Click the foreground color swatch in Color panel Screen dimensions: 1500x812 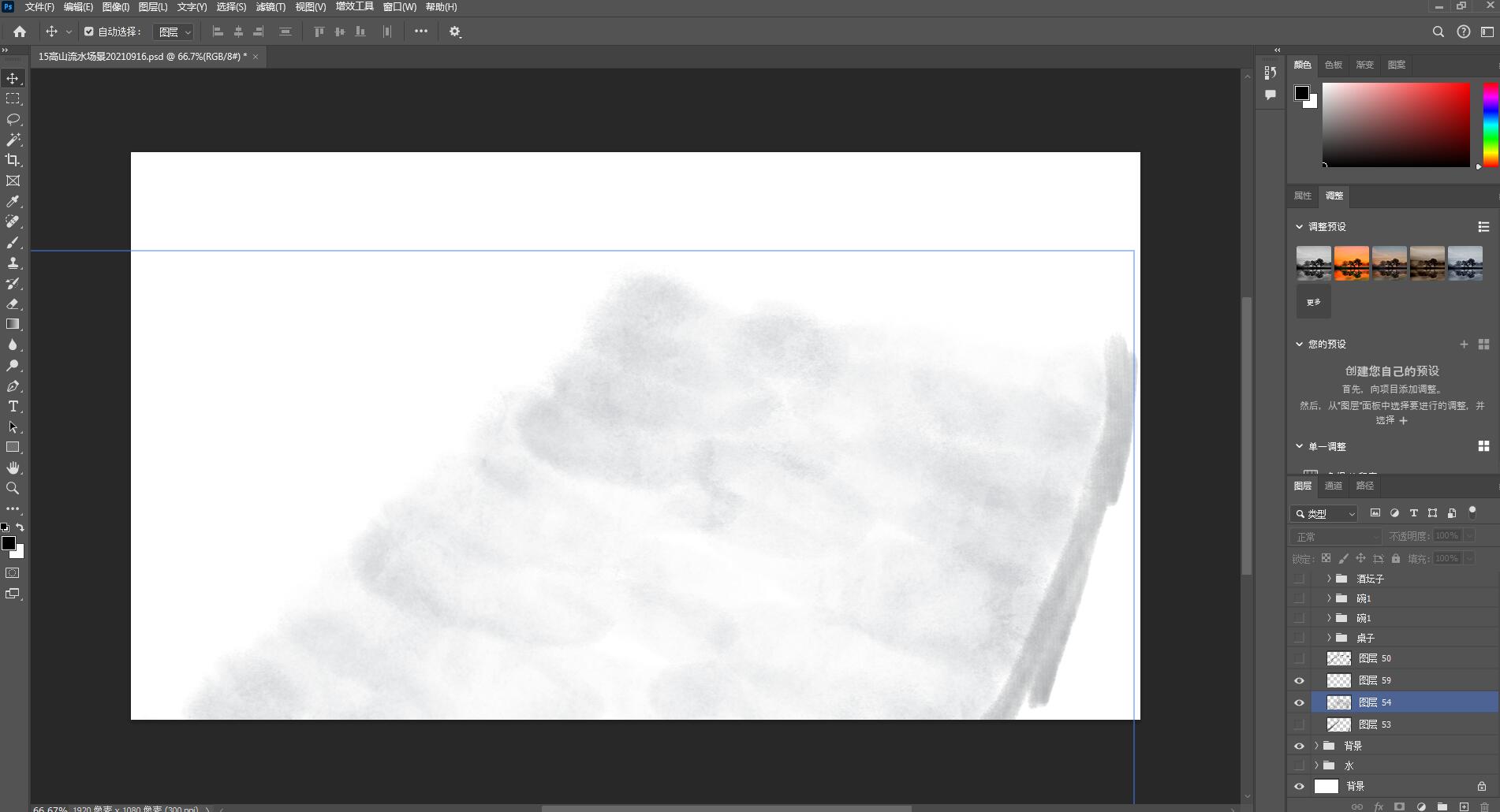coord(1302,93)
